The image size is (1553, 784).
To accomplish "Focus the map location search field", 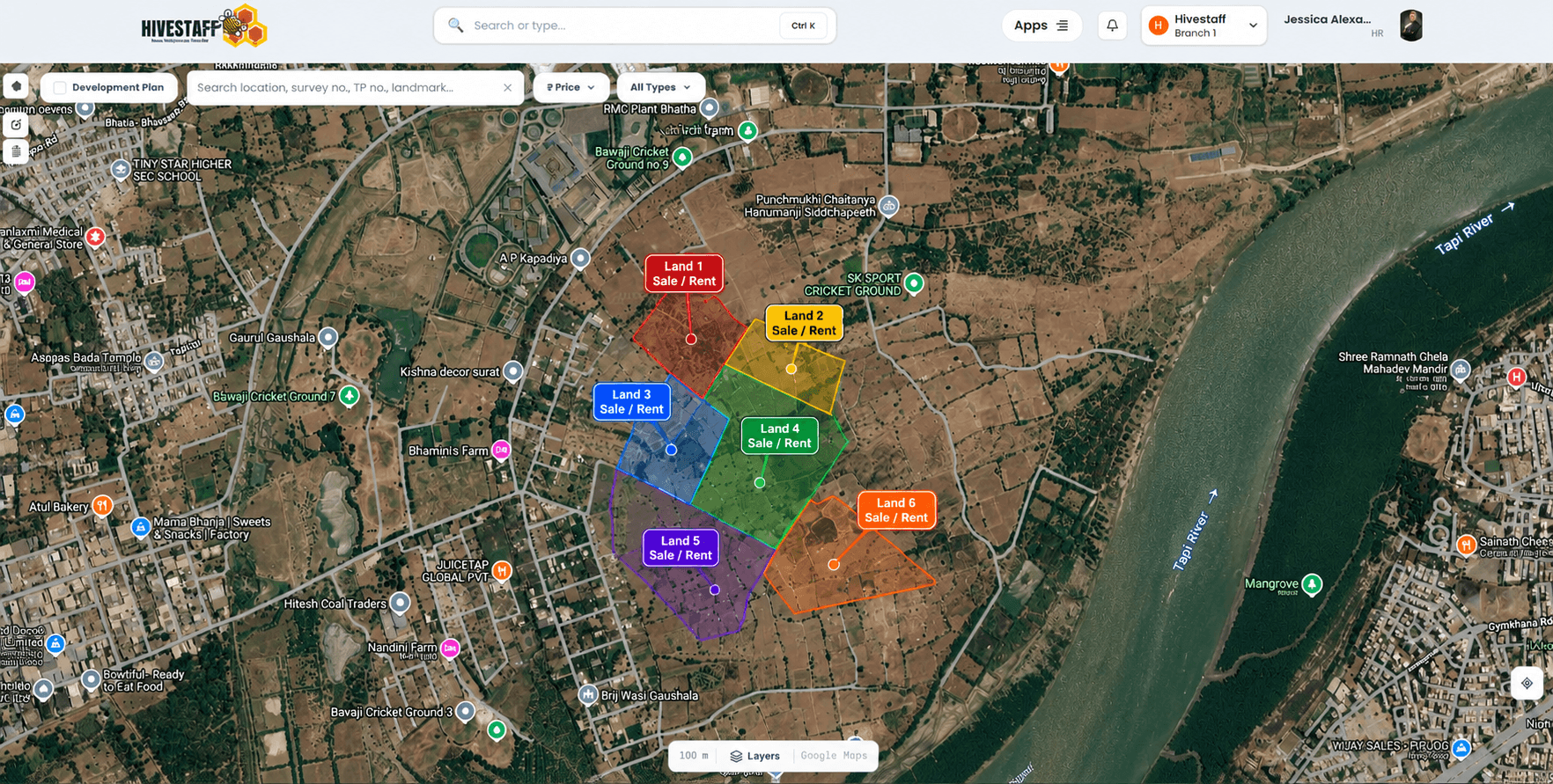I will coord(355,87).
